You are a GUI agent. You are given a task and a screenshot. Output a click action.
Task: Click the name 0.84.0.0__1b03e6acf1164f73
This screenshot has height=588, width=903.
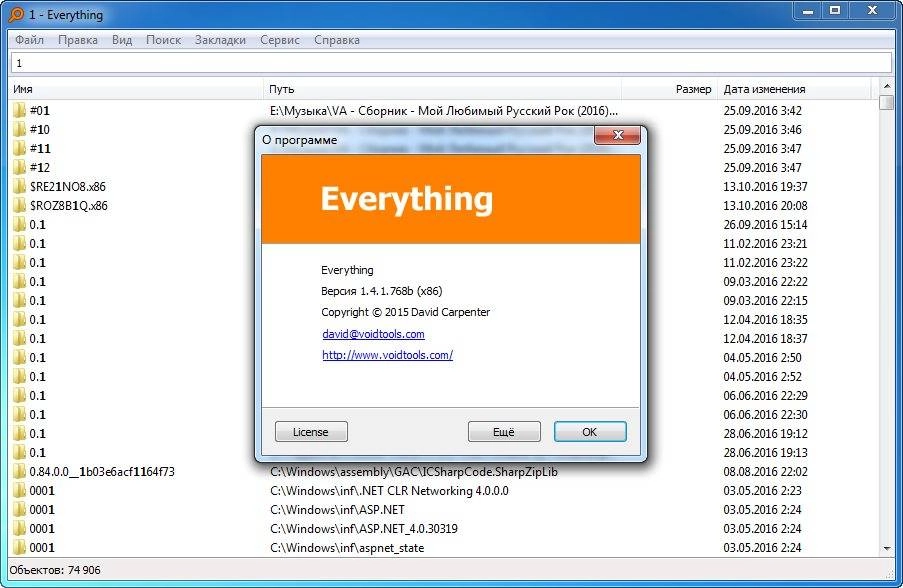coord(102,472)
